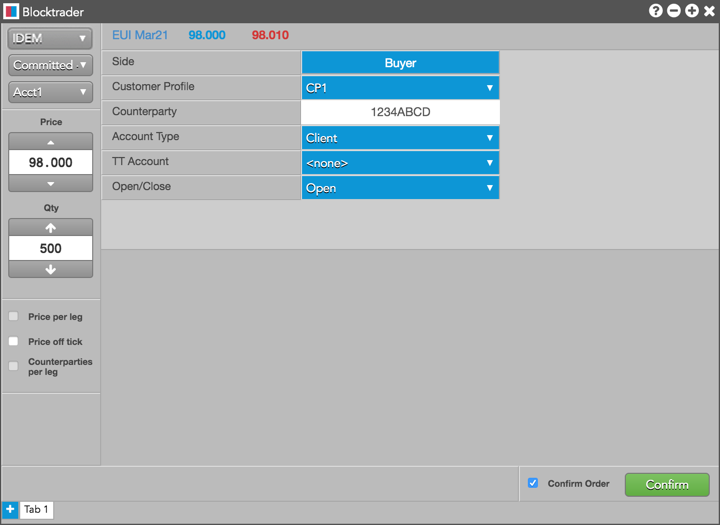Viewport: 720px width, 525px height.
Task: Decrease price with the down arrow
Action: click(x=51, y=183)
